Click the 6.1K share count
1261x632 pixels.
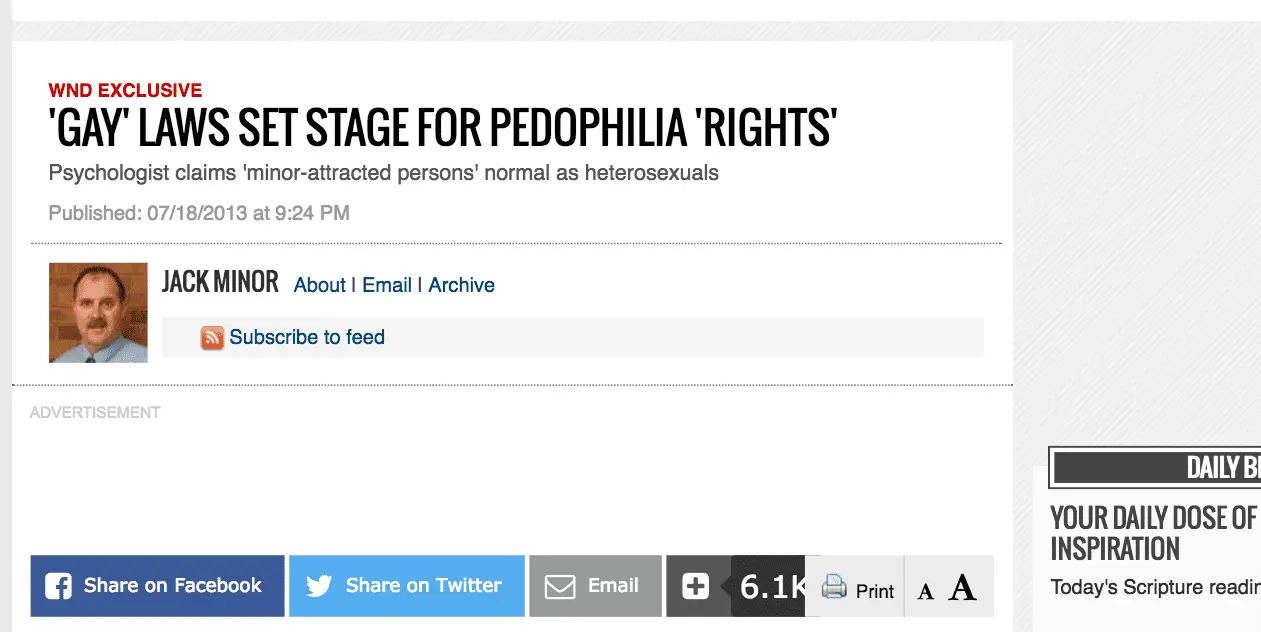(x=772, y=586)
